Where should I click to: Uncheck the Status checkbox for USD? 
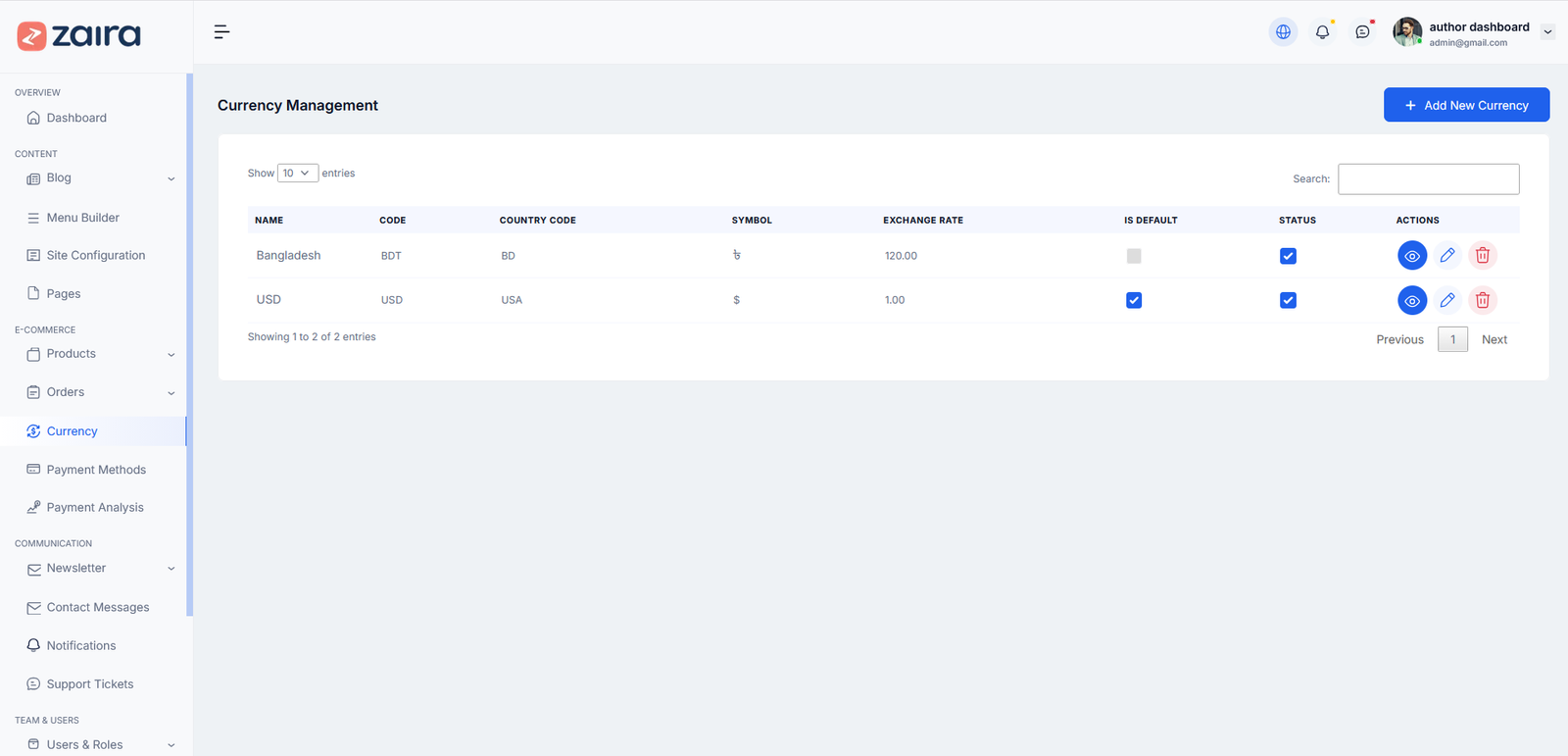1288,300
